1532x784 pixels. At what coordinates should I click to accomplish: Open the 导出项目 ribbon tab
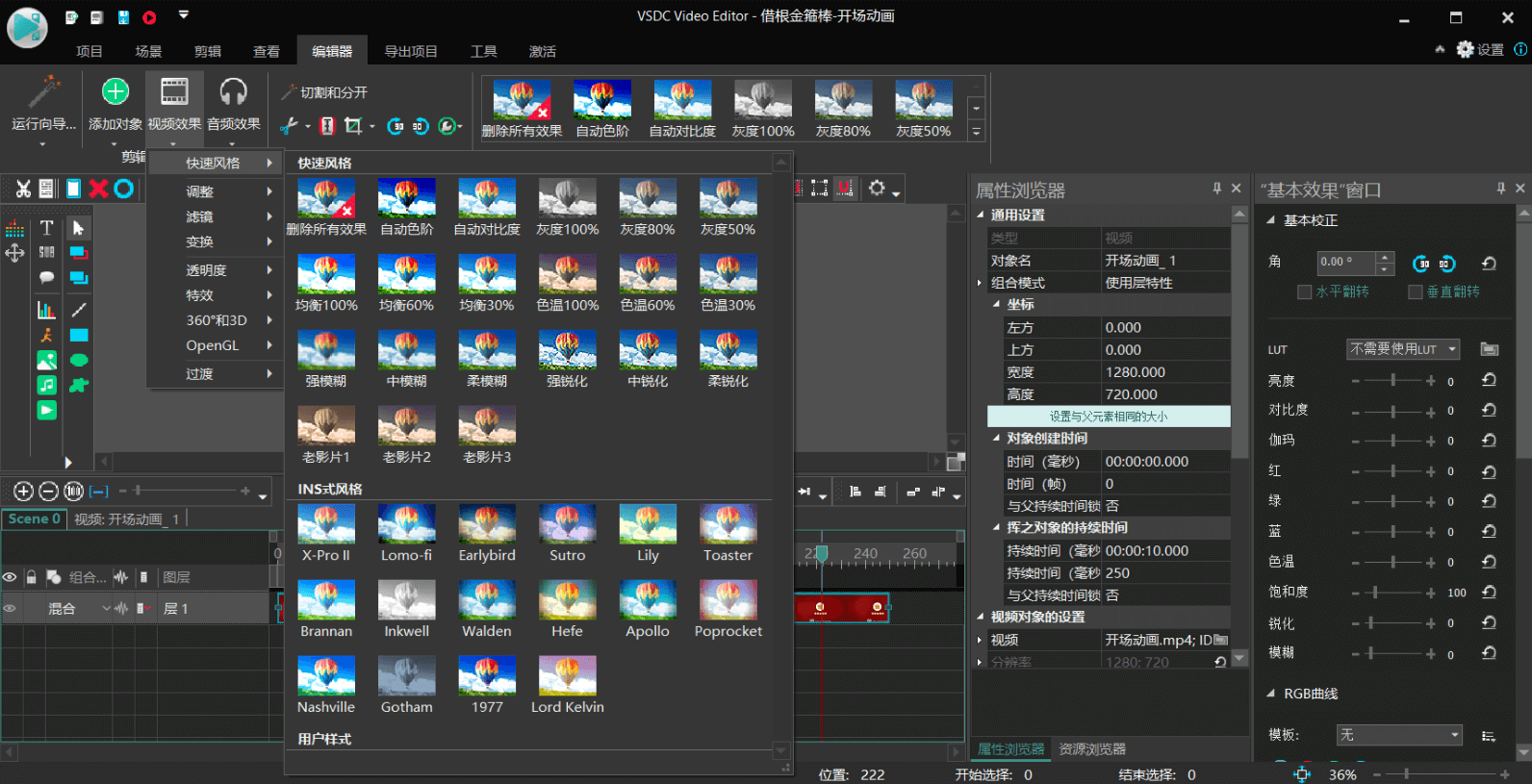(x=411, y=51)
